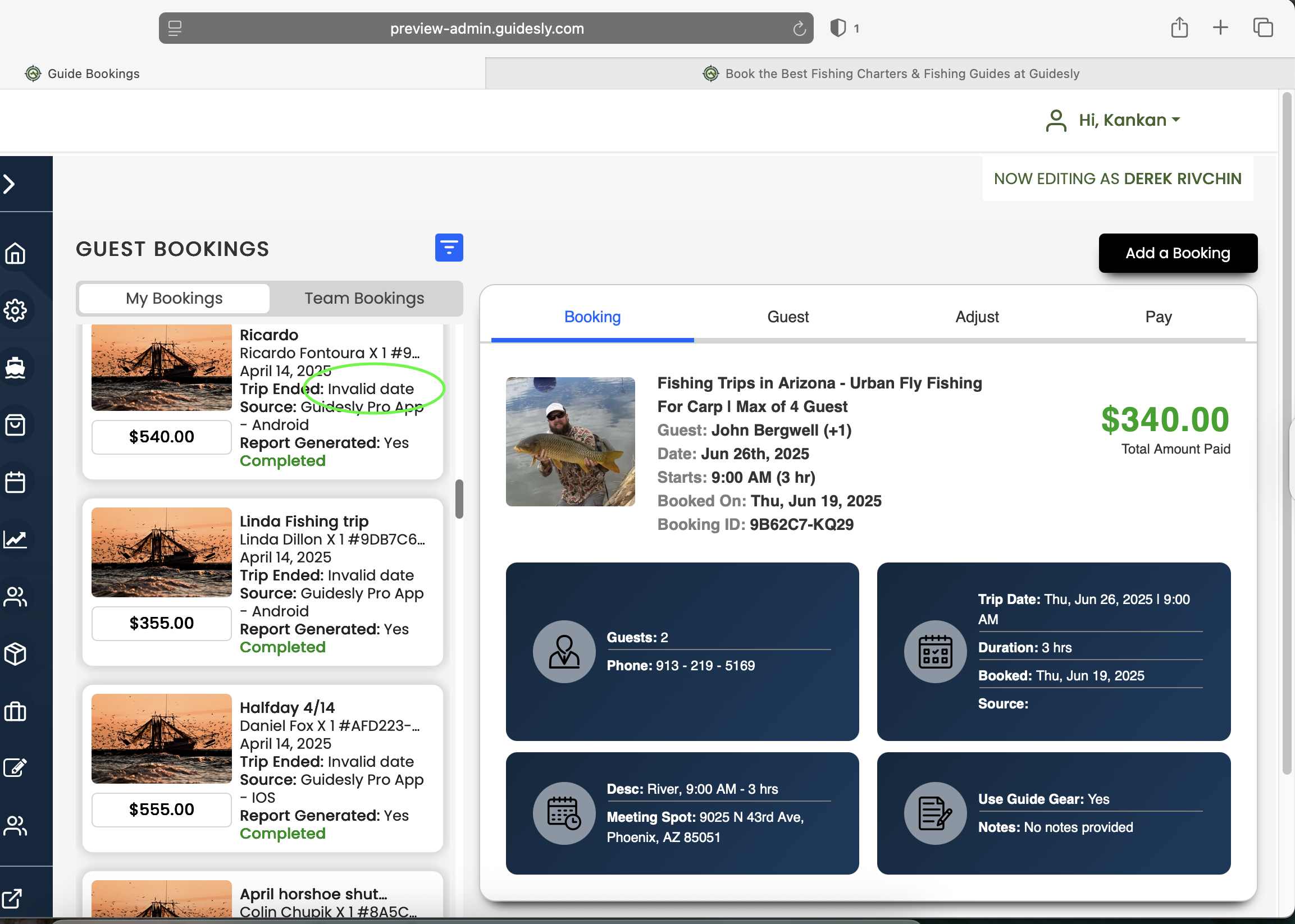1295x924 pixels.
Task: Switch to Team Bookings toggle
Action: tap(364, 298)
